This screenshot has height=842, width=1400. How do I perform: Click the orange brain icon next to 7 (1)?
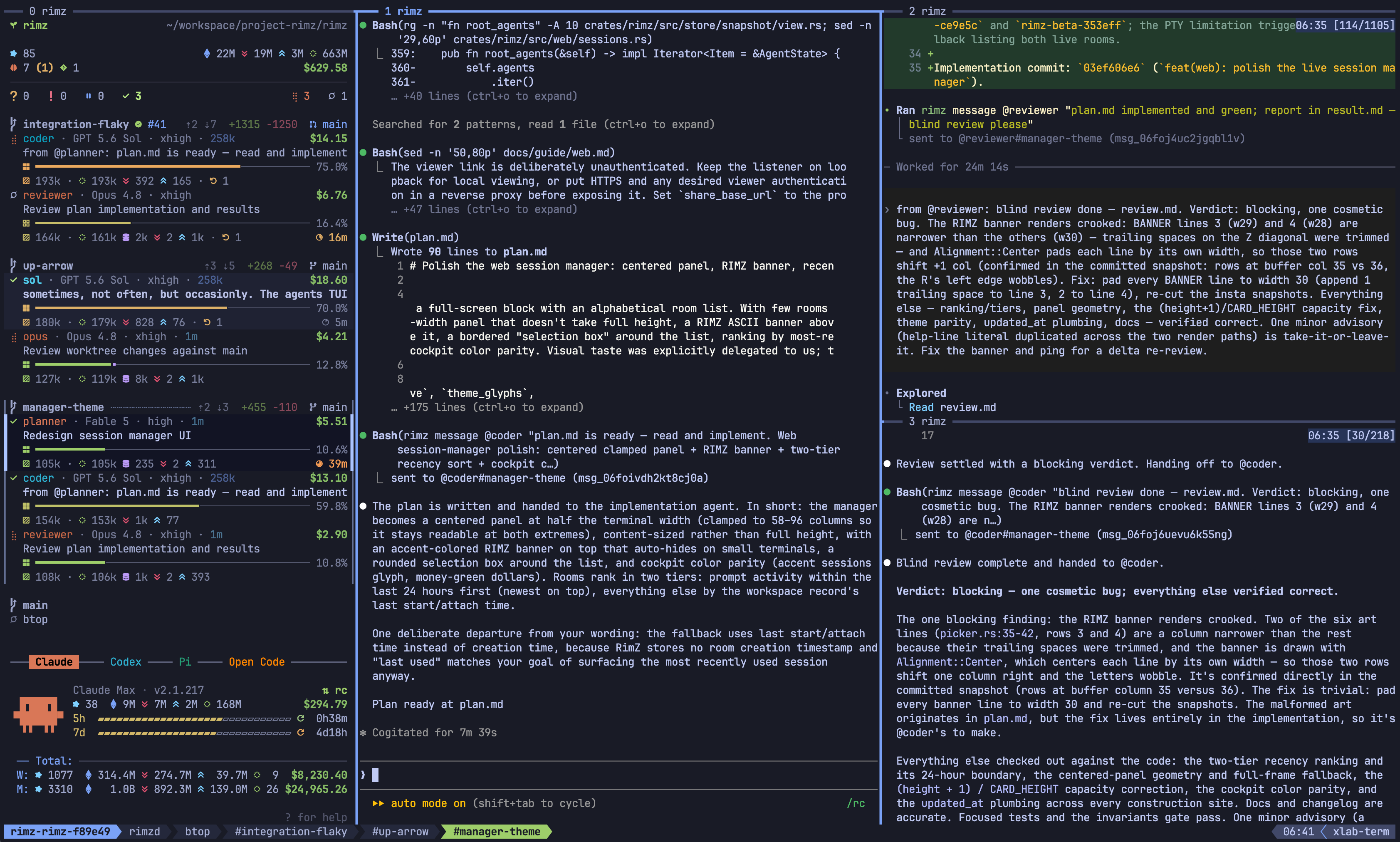tap(14, 67)
